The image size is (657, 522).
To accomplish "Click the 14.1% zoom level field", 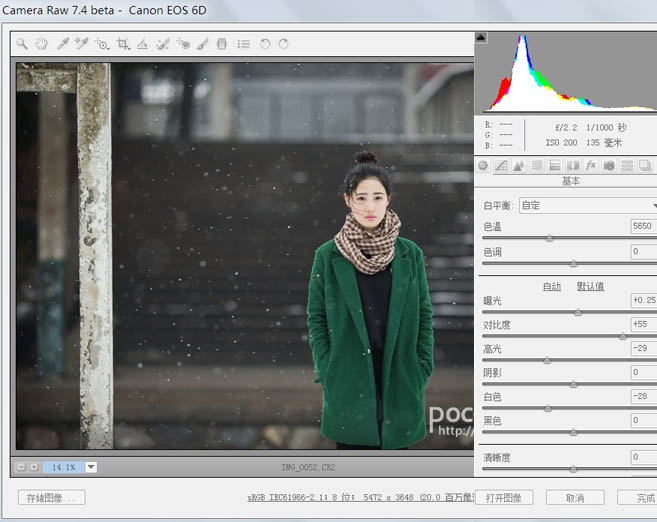I will point(64,467).
